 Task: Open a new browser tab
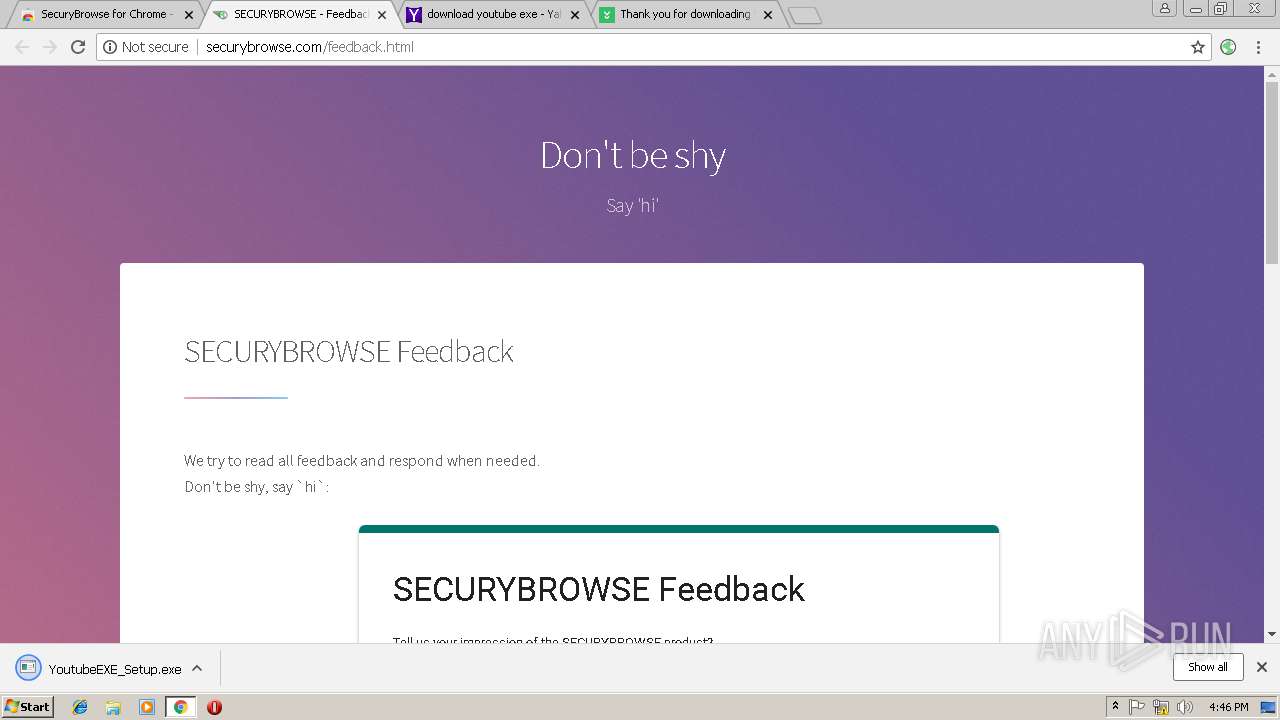point(805,15)
